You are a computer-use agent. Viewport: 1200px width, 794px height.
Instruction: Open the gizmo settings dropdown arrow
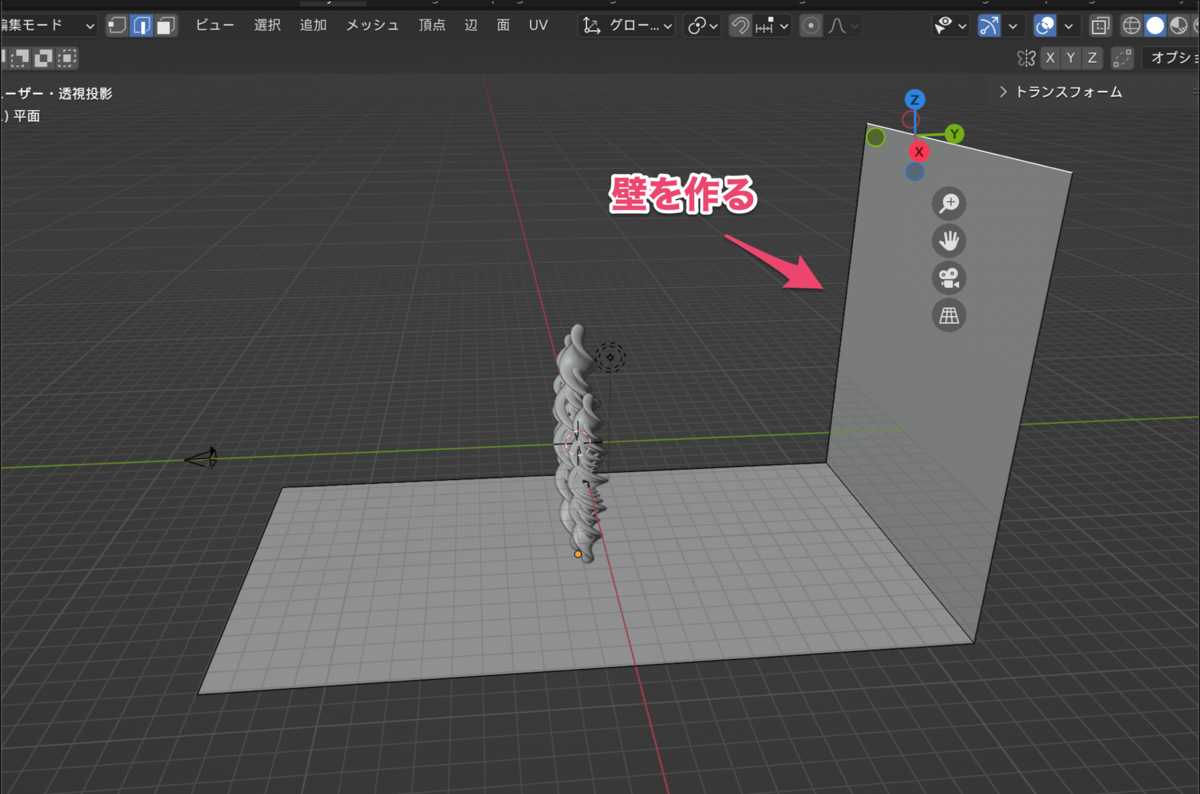(1014, 25)
